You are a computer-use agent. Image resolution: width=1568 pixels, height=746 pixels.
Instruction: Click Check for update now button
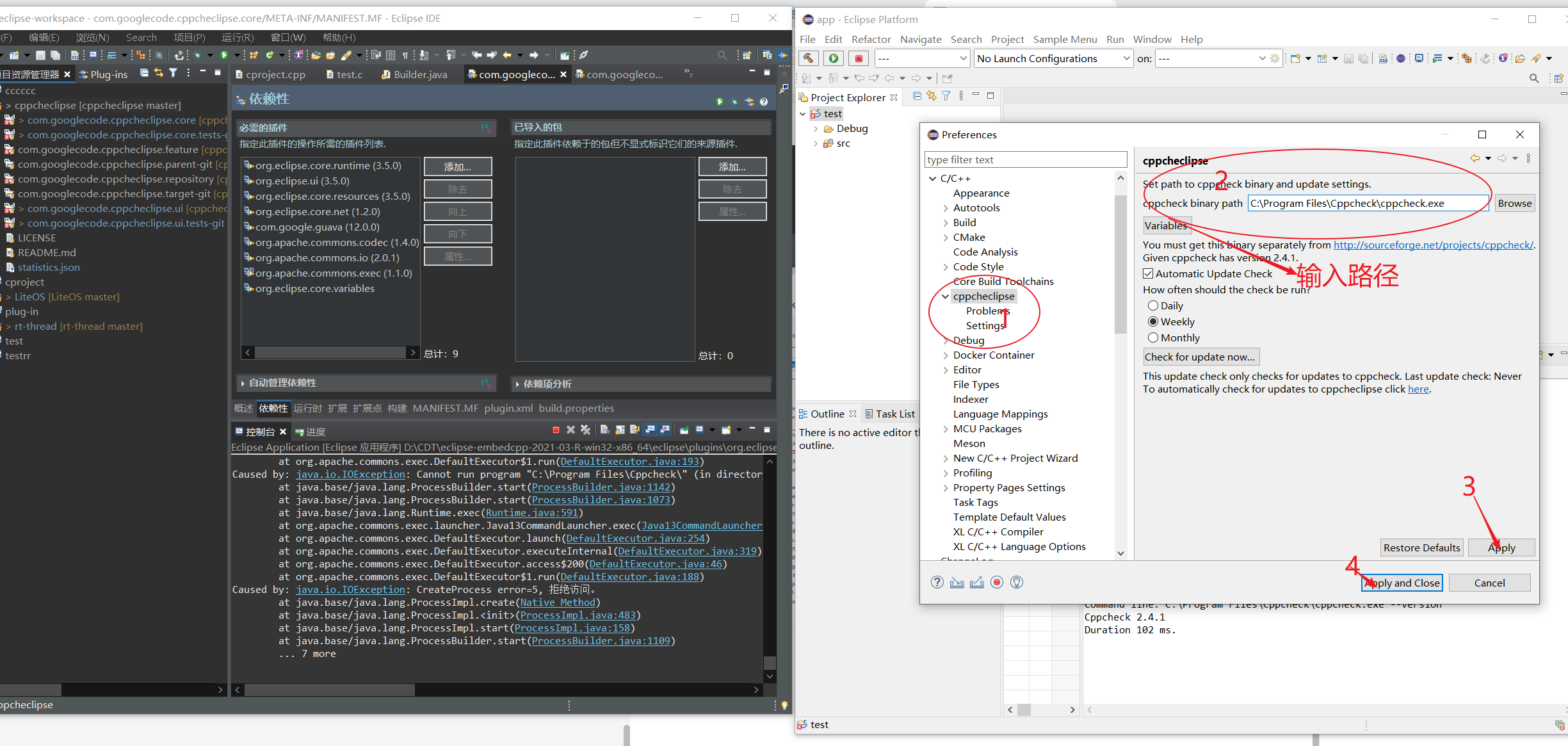point(1200,357)
